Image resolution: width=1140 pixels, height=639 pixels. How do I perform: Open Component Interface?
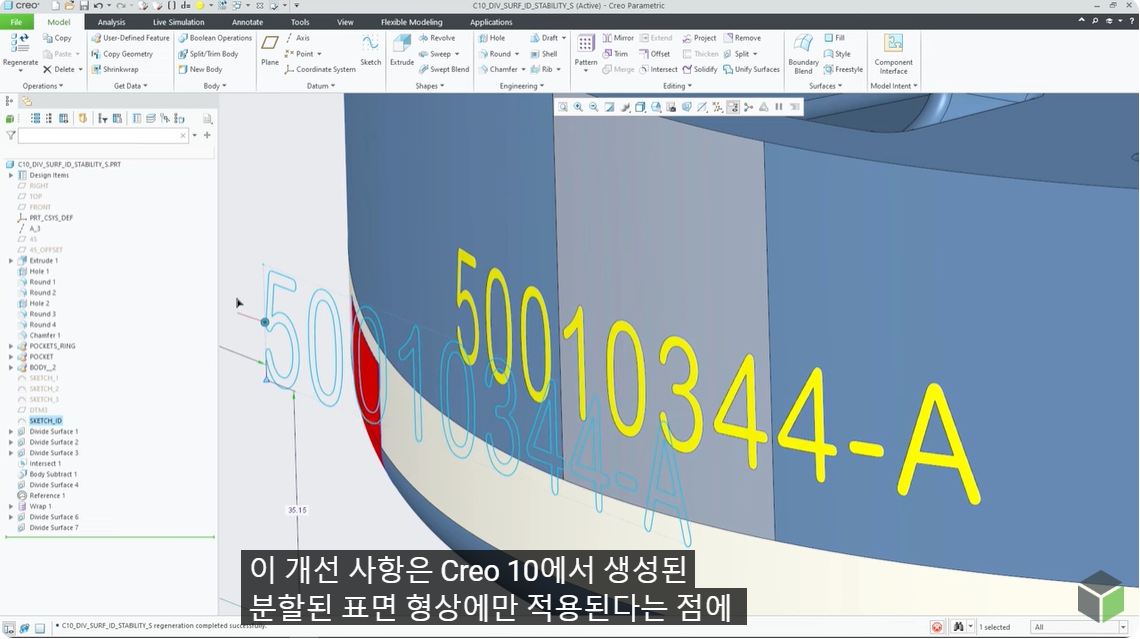pyautogui.click(x=894, y=52)
